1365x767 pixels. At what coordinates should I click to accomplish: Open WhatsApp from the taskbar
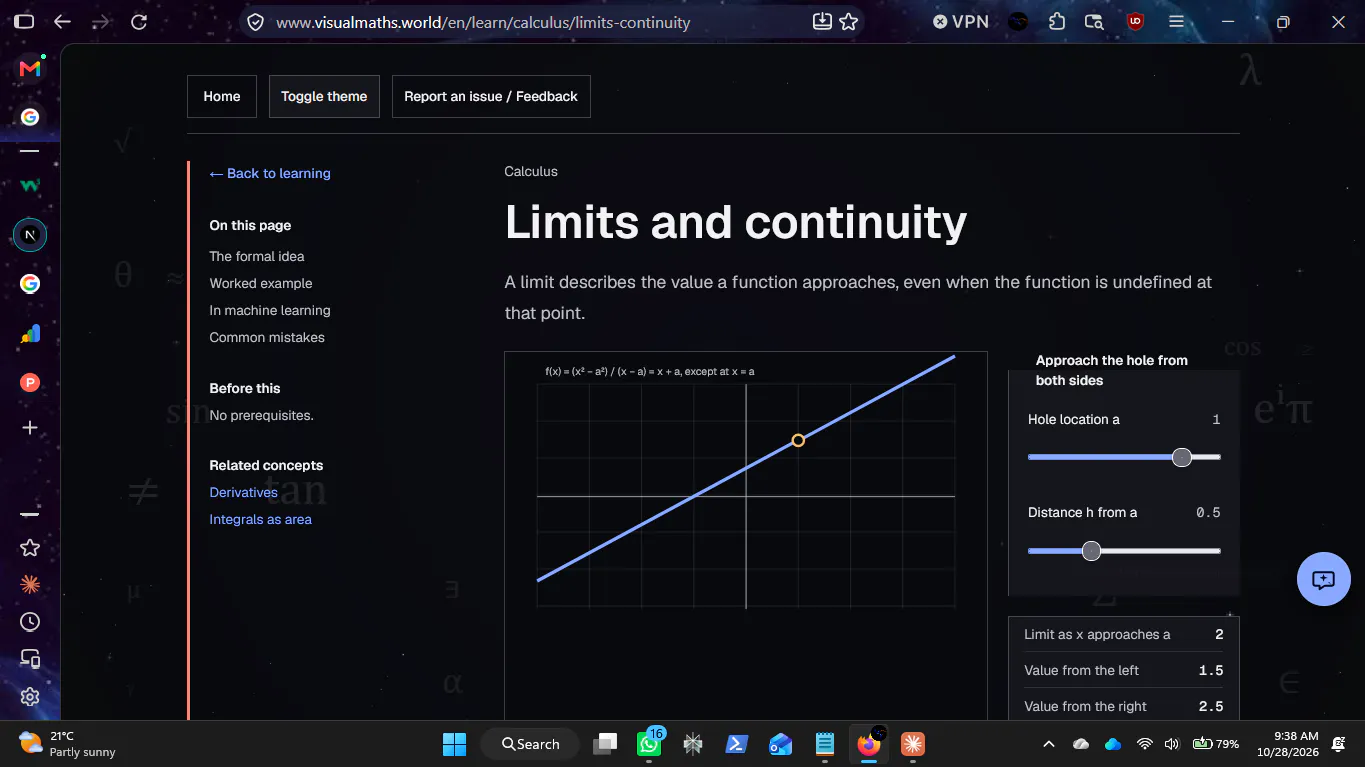[650, 744]
